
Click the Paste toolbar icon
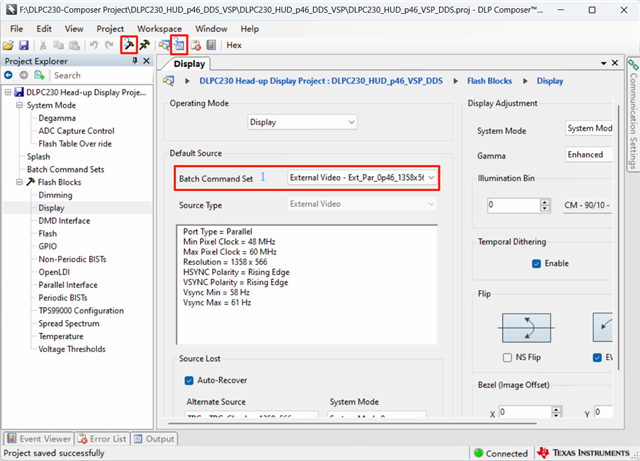coord(74,45)
